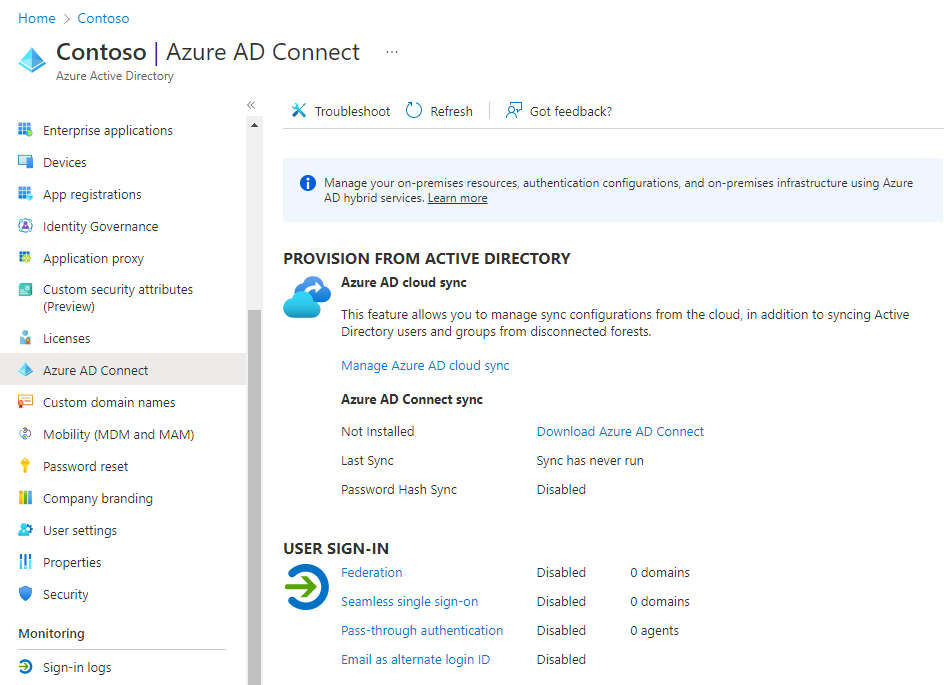Open Email as alternate login ID link
This screenshot has height=685, width=944.
click(415, 659)
